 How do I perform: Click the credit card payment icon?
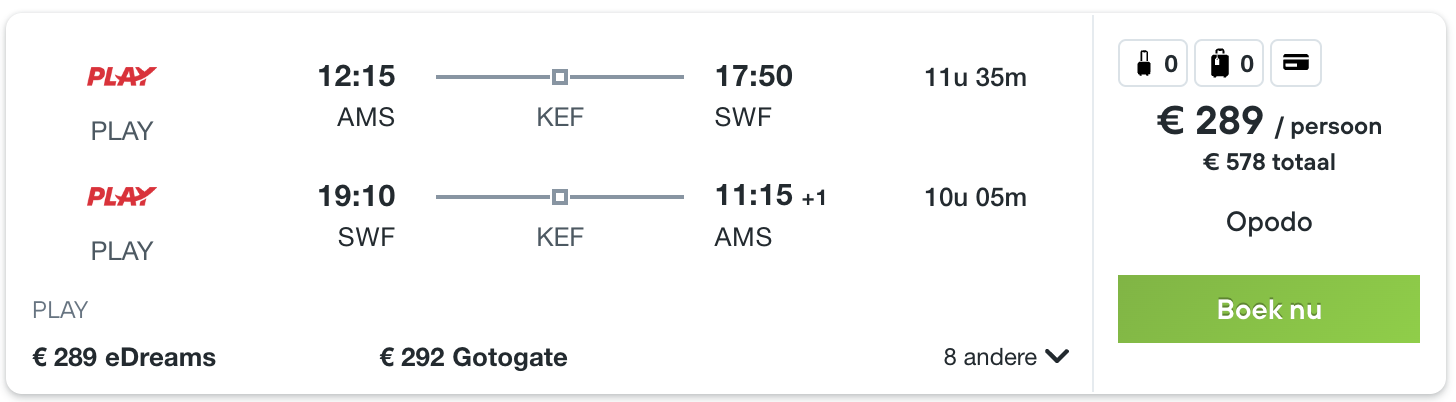point(1296,64)
